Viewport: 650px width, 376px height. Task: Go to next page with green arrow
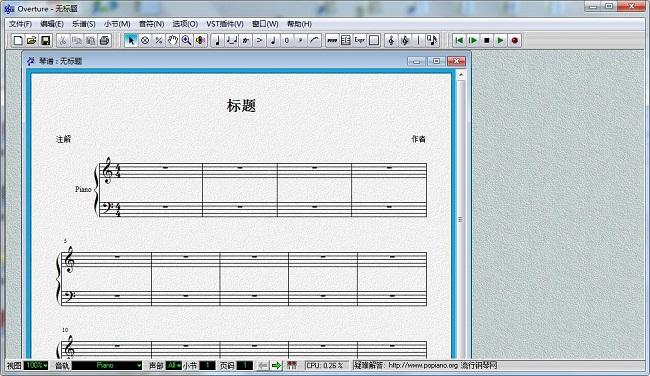276,365
